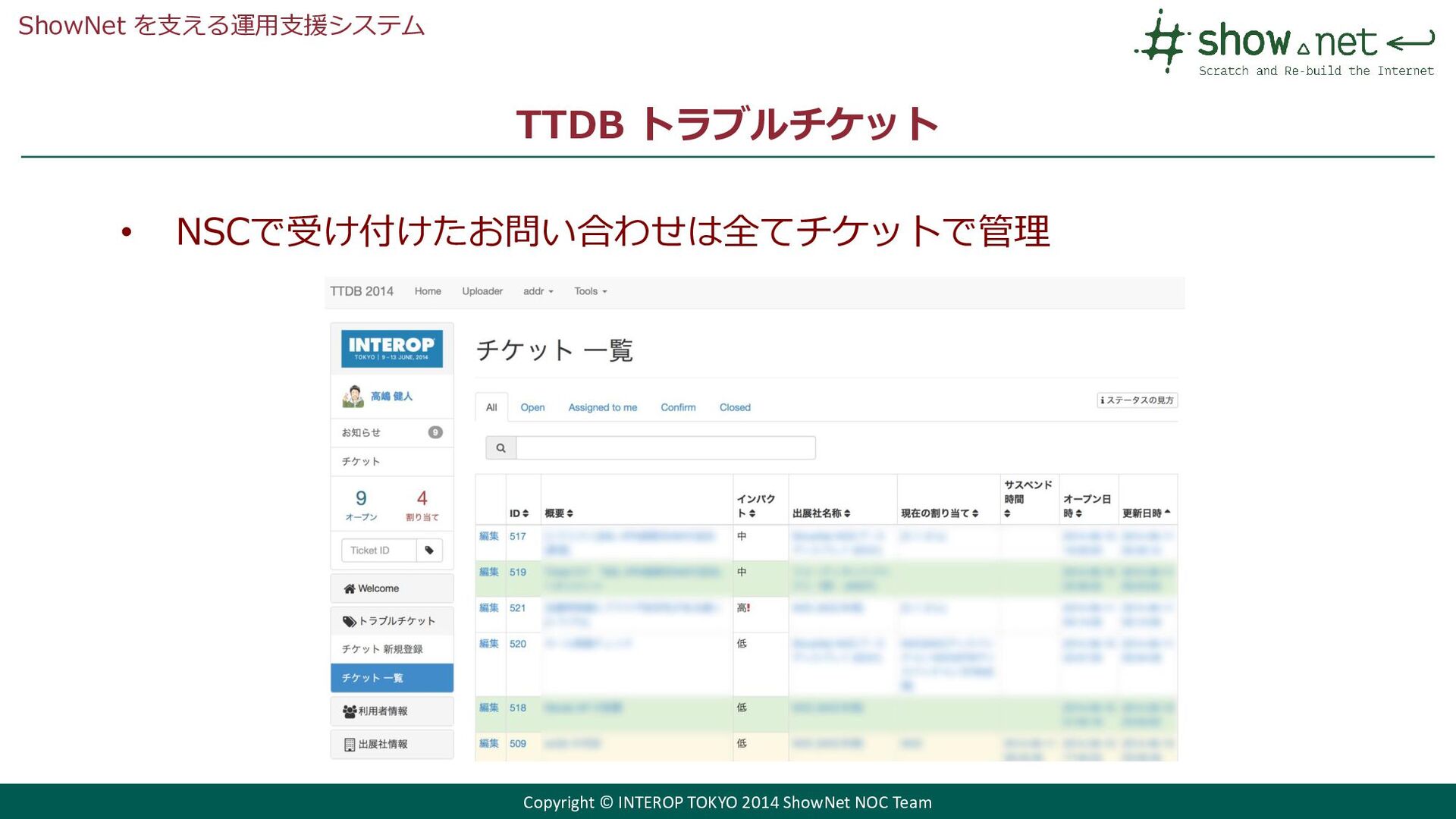Screen dimensions: 1456x819
Task: Sort by オープン日時 column
Action: click(1087, 506)
